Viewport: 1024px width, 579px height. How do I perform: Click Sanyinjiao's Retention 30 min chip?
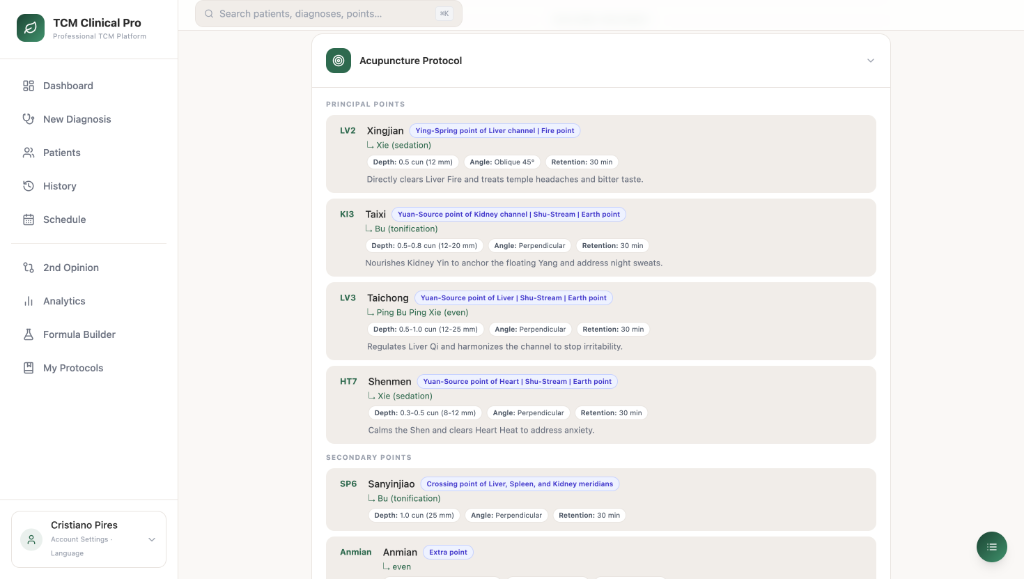589,515
